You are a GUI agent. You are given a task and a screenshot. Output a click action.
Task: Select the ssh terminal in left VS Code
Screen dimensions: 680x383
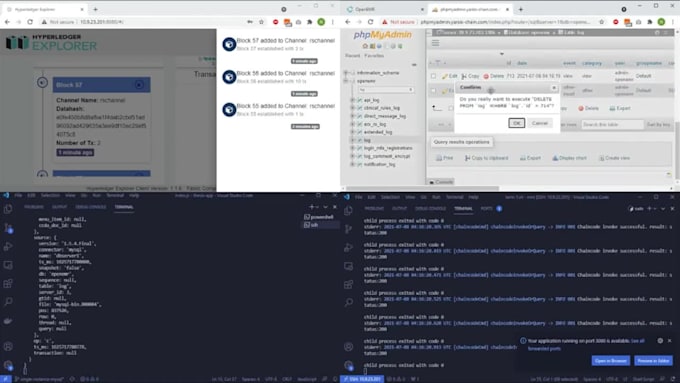(312, 225)
